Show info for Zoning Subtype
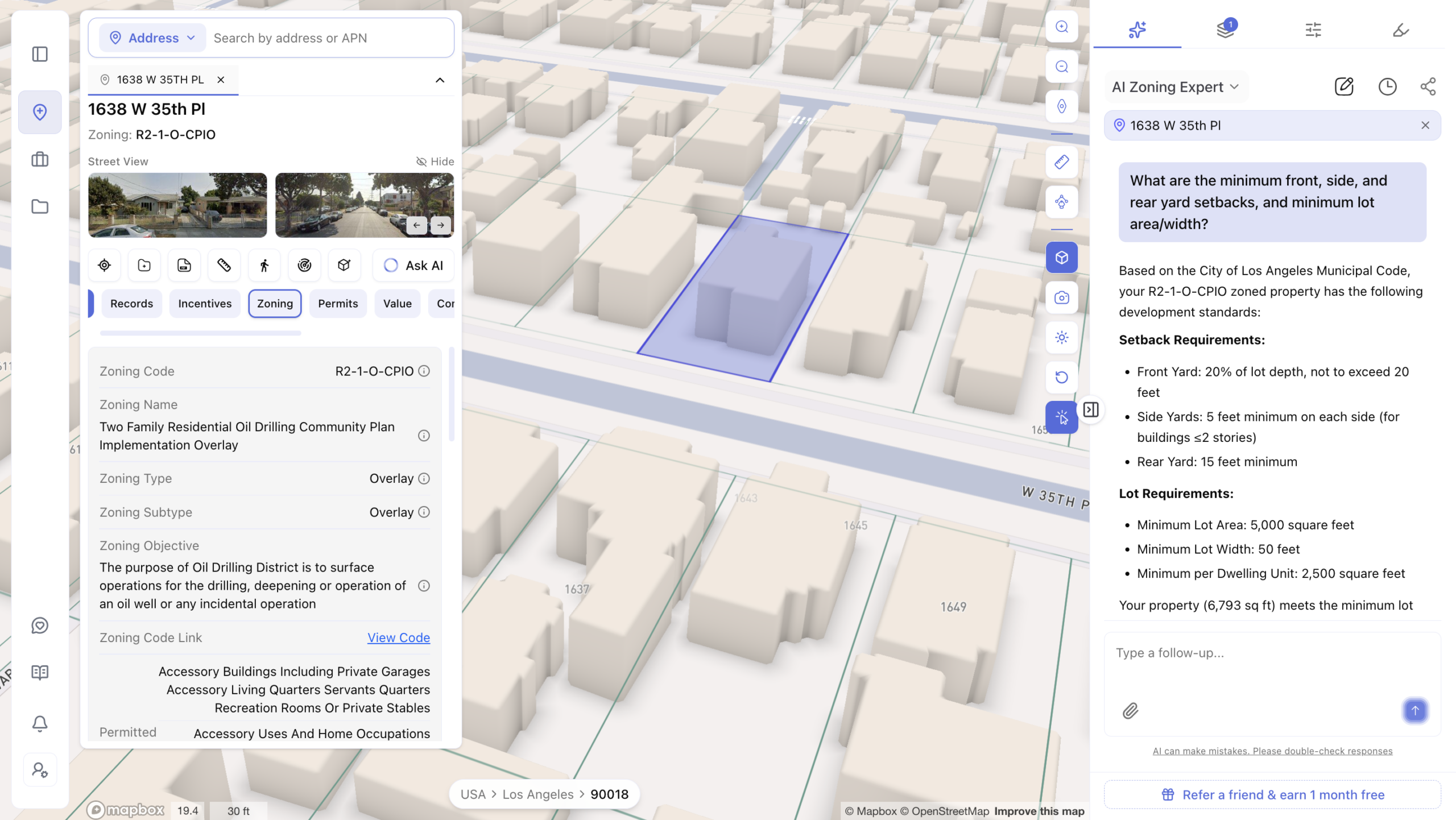Image resolution: width=1456 pixels, height=820 pixels. tap(424, 512)
